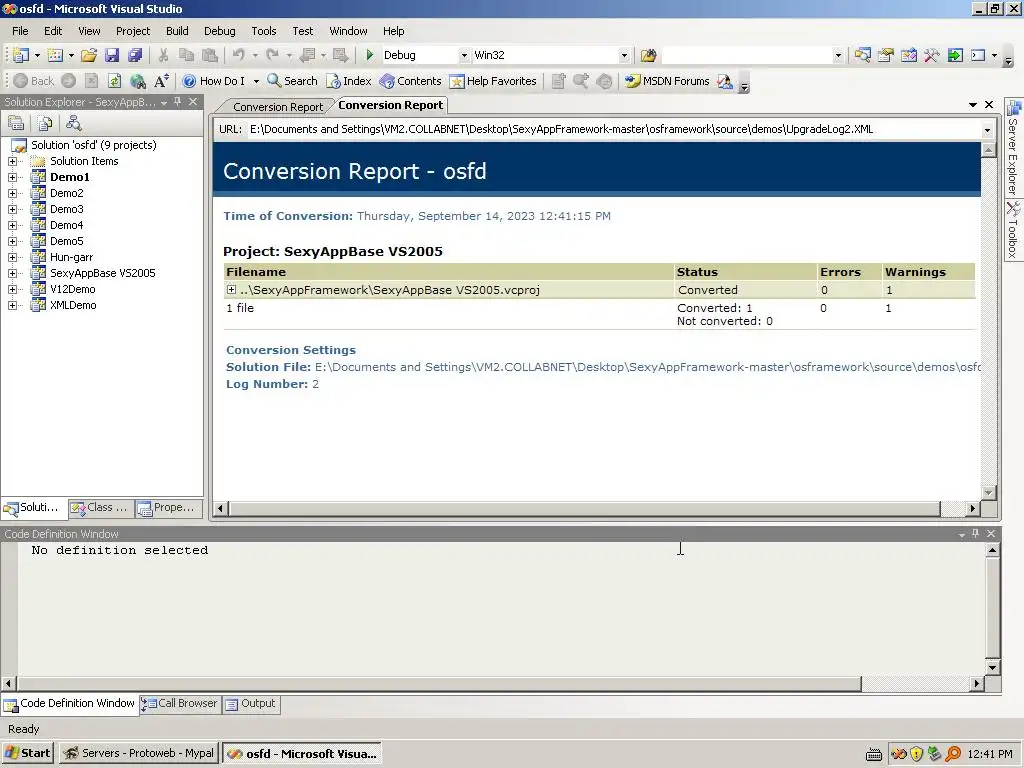1024x768 pixels.
Task: Click Solution Explorer Show All Files icon
Action: 44,123
